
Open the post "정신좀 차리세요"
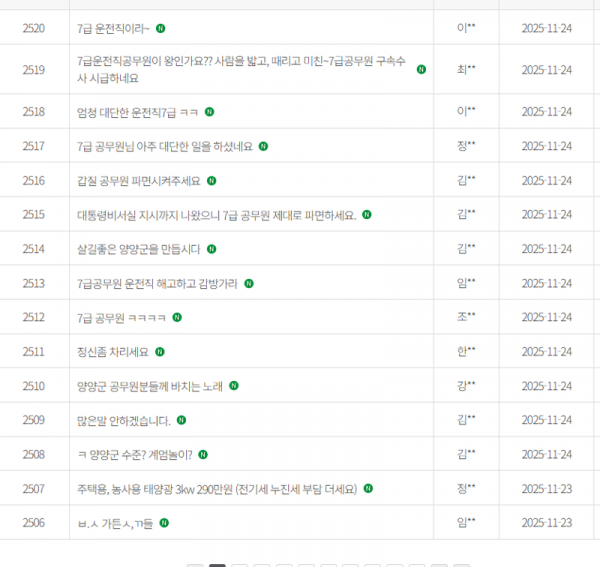click(x=112, y=351)
